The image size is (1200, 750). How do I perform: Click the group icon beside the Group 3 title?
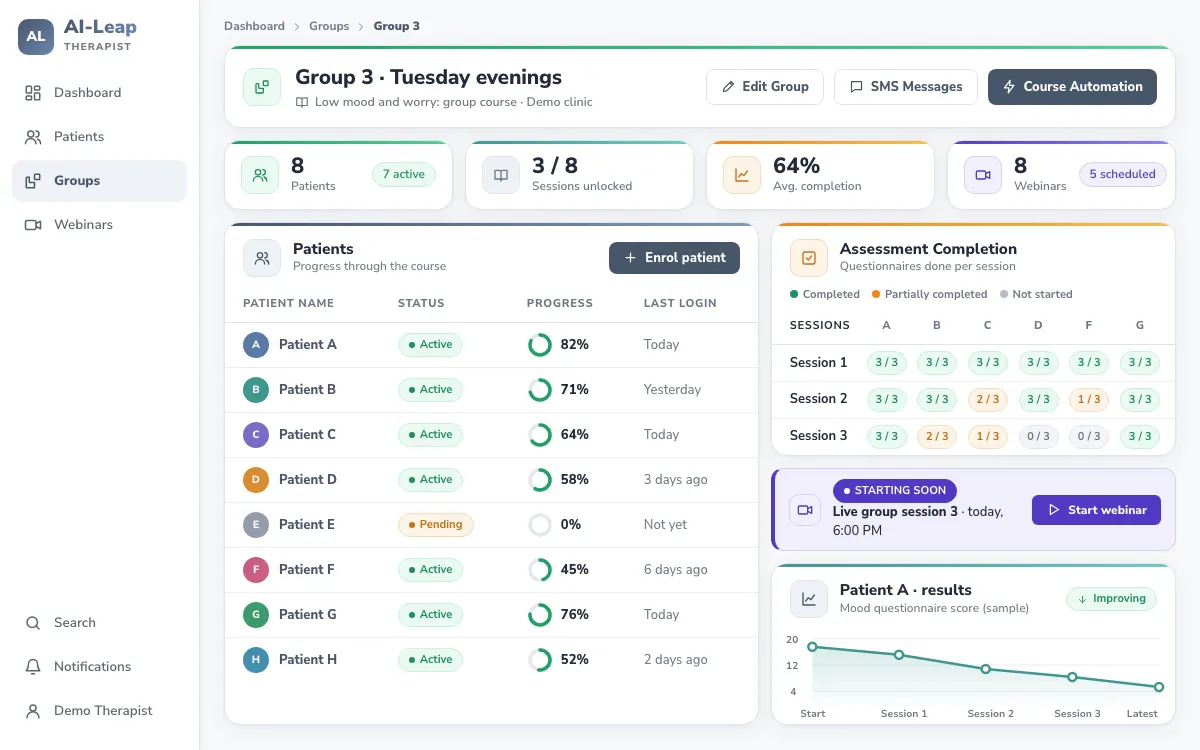[x=262, y=87]
